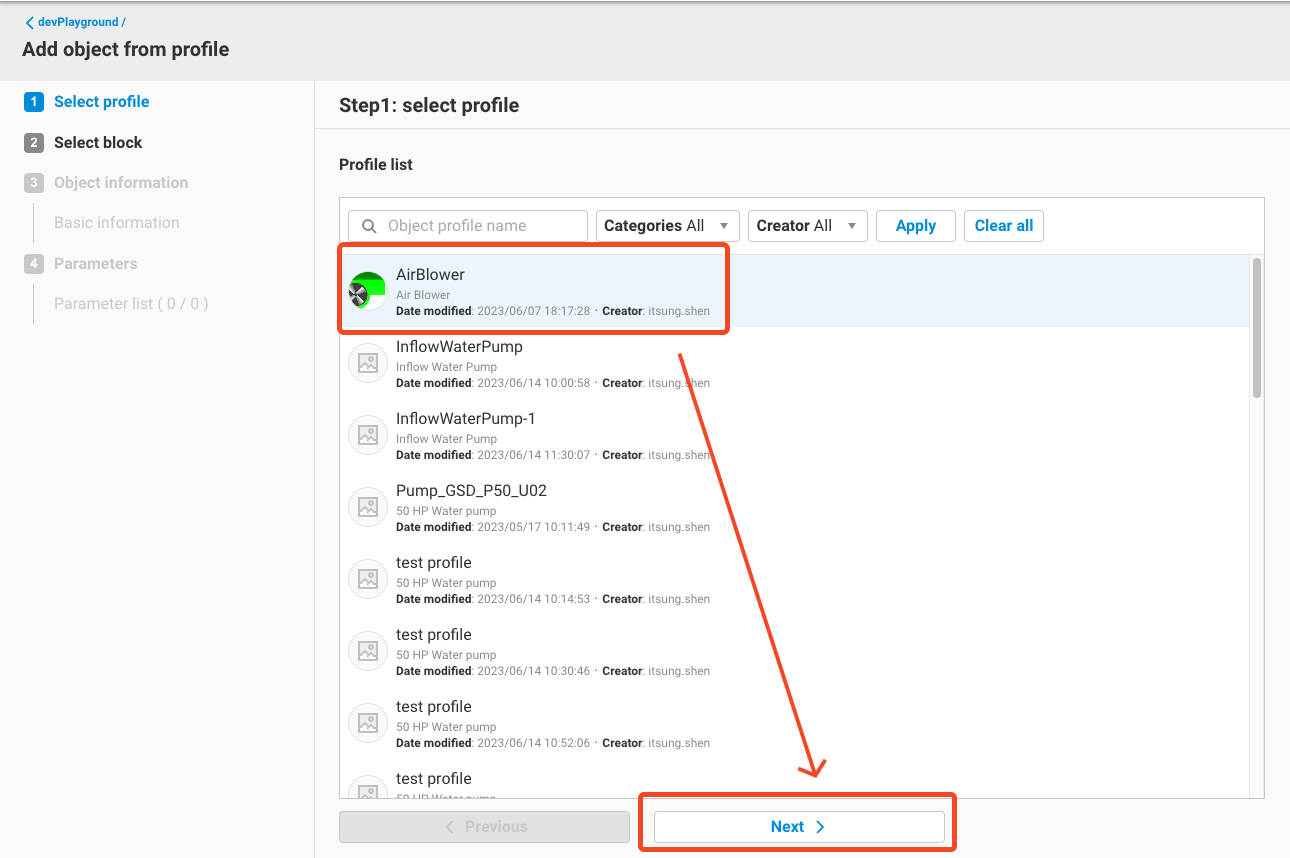The width and height of the screenshot is (1290, 858).
Task: Click the back chevron beside devPlayground
Action: pyautogui.click(x=30, y=22)
